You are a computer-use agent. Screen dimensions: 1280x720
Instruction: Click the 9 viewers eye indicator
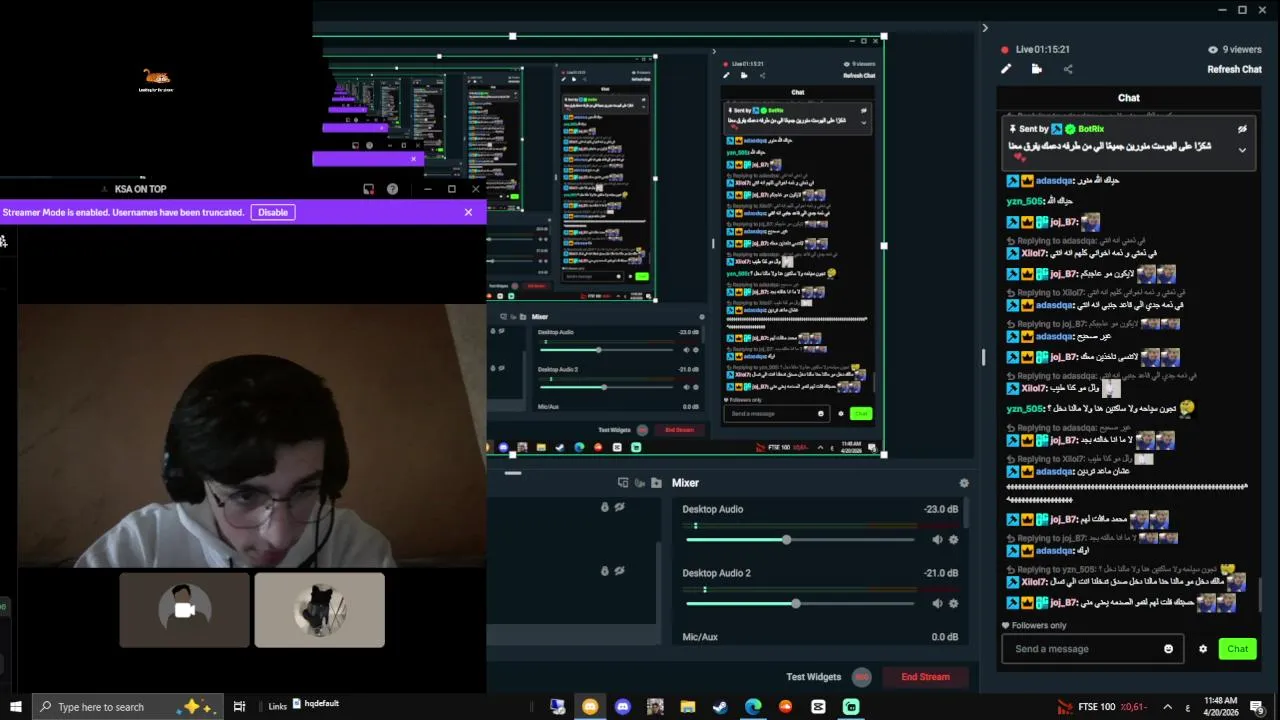coord(1234,49)
